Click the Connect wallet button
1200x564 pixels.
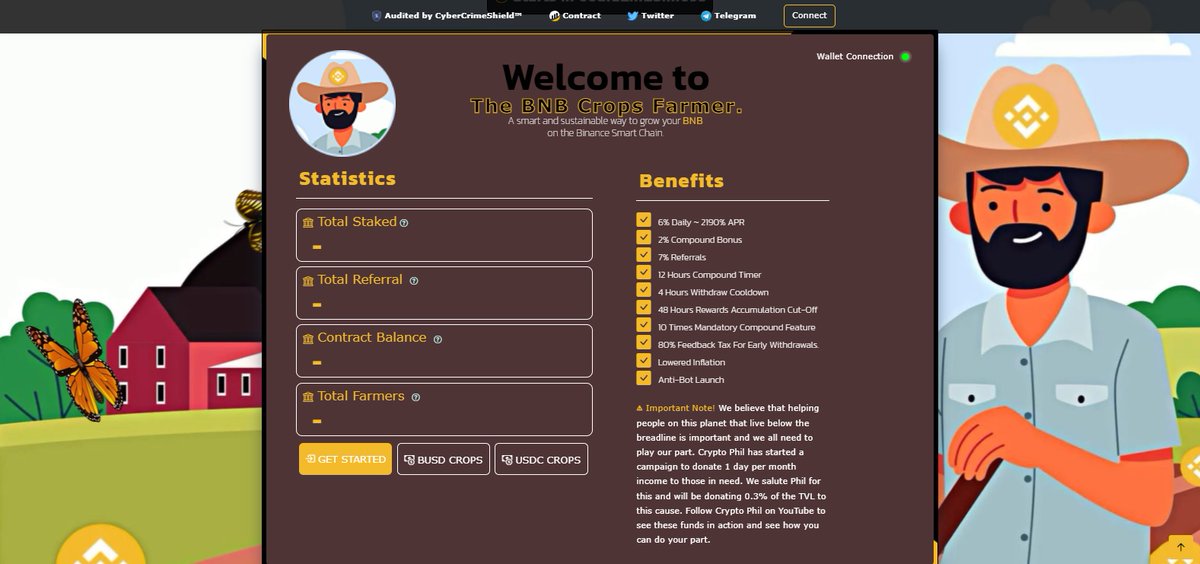tap(809, 15)
